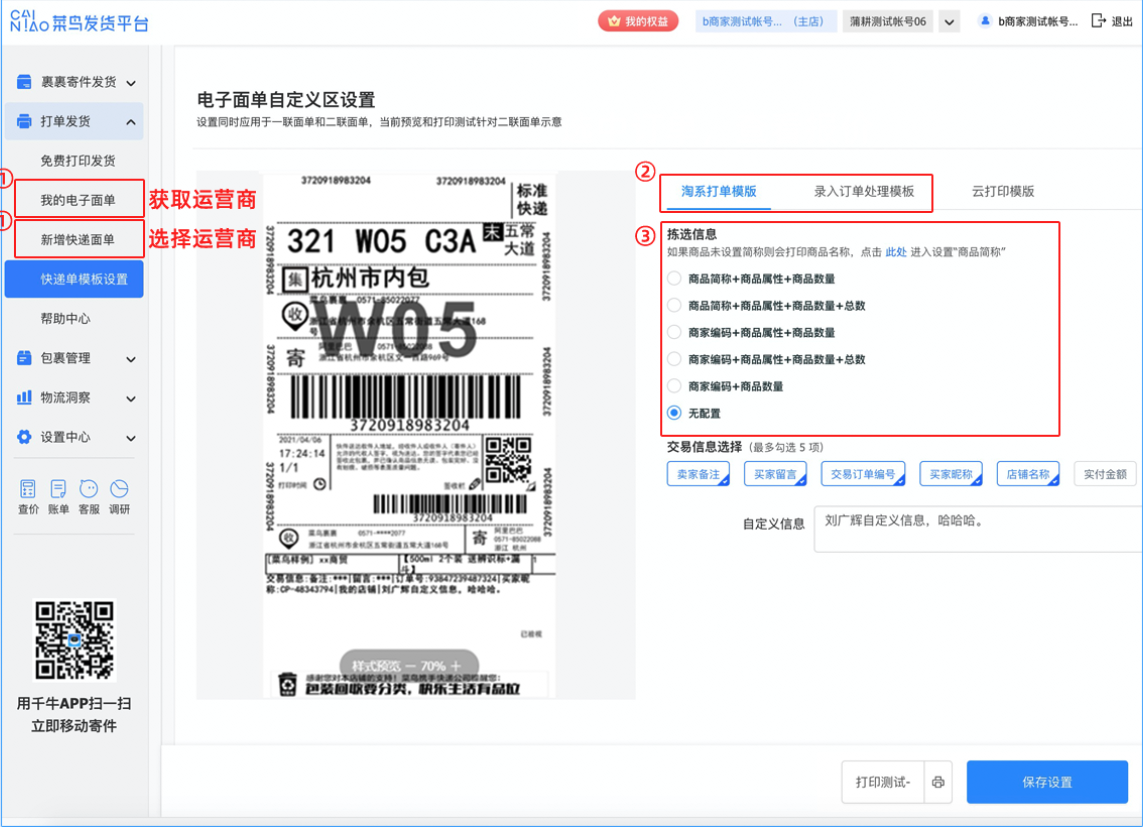Viewport: 1143px width, 827px height.
Task: Open 调研 survey shortcut icon
Action: click(x=120, y=489)
